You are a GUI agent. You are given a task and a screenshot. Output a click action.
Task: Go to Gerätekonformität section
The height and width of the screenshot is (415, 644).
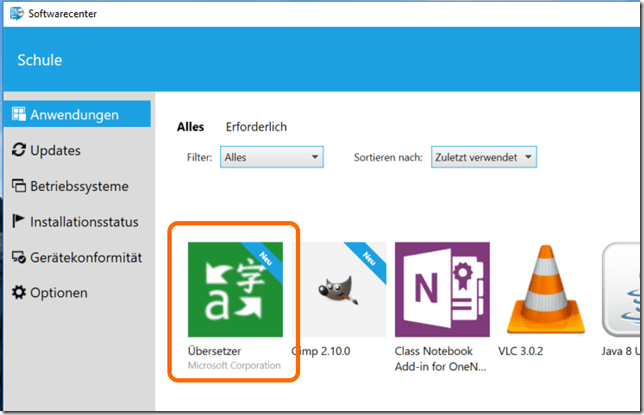(x=85, y=257)
